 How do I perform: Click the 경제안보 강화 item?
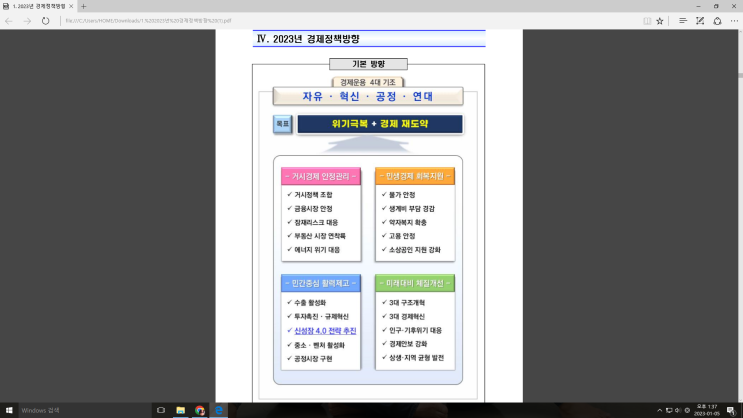click(x=408, y=344)
